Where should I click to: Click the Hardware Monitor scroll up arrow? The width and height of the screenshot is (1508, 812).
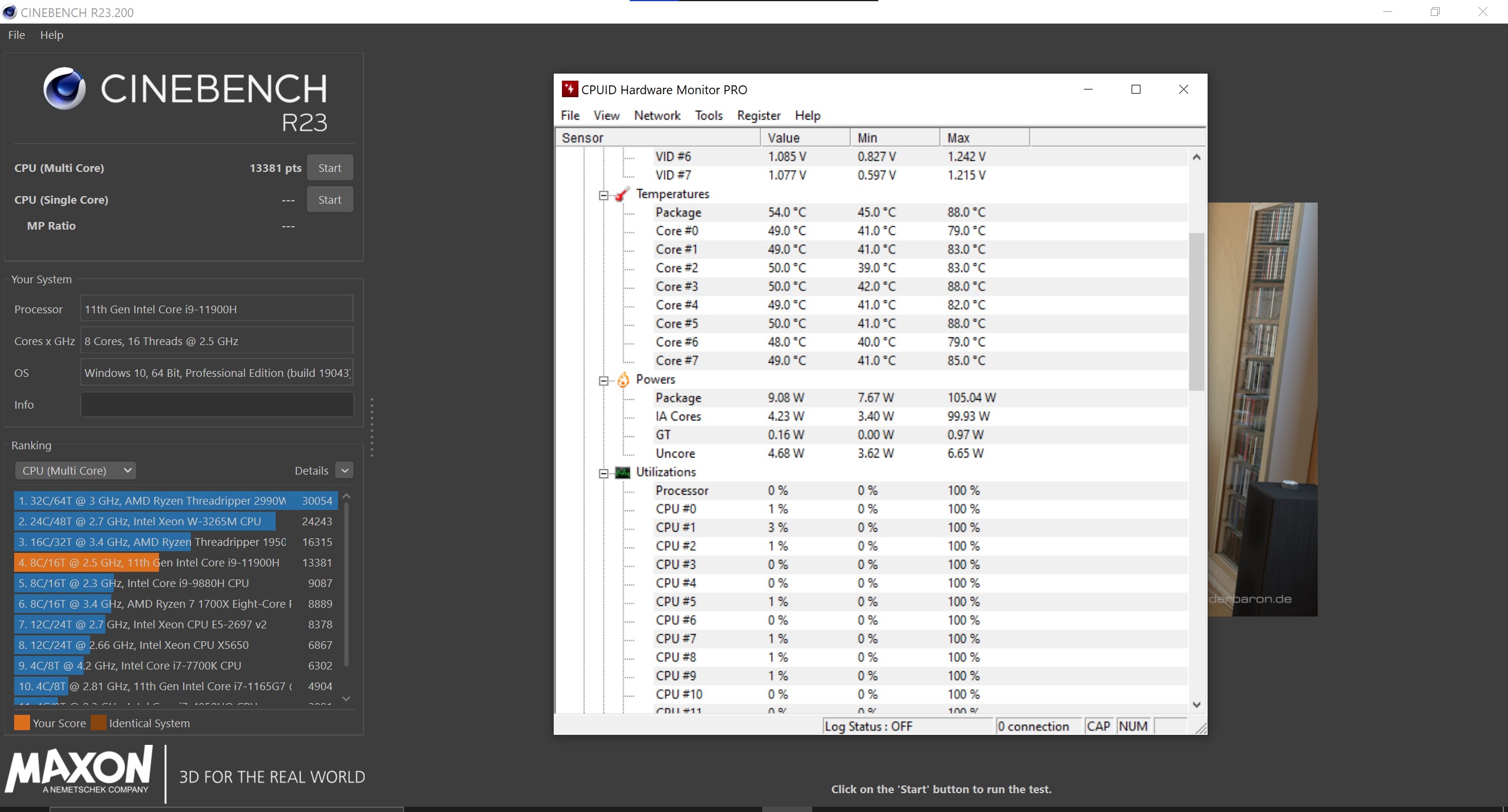1196,157
